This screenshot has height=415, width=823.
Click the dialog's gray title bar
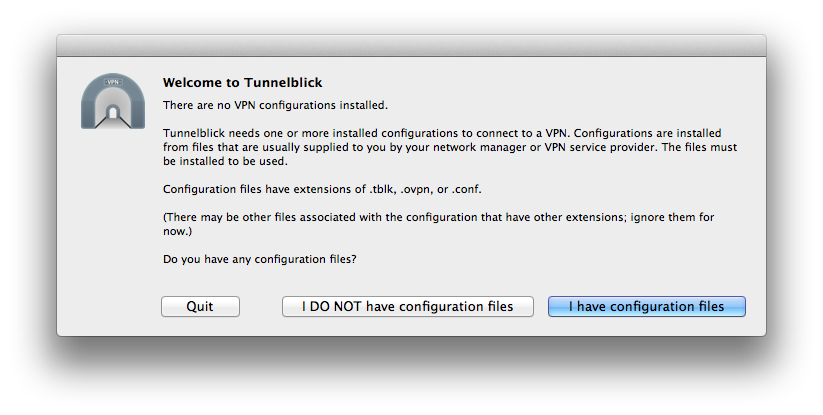412,46
